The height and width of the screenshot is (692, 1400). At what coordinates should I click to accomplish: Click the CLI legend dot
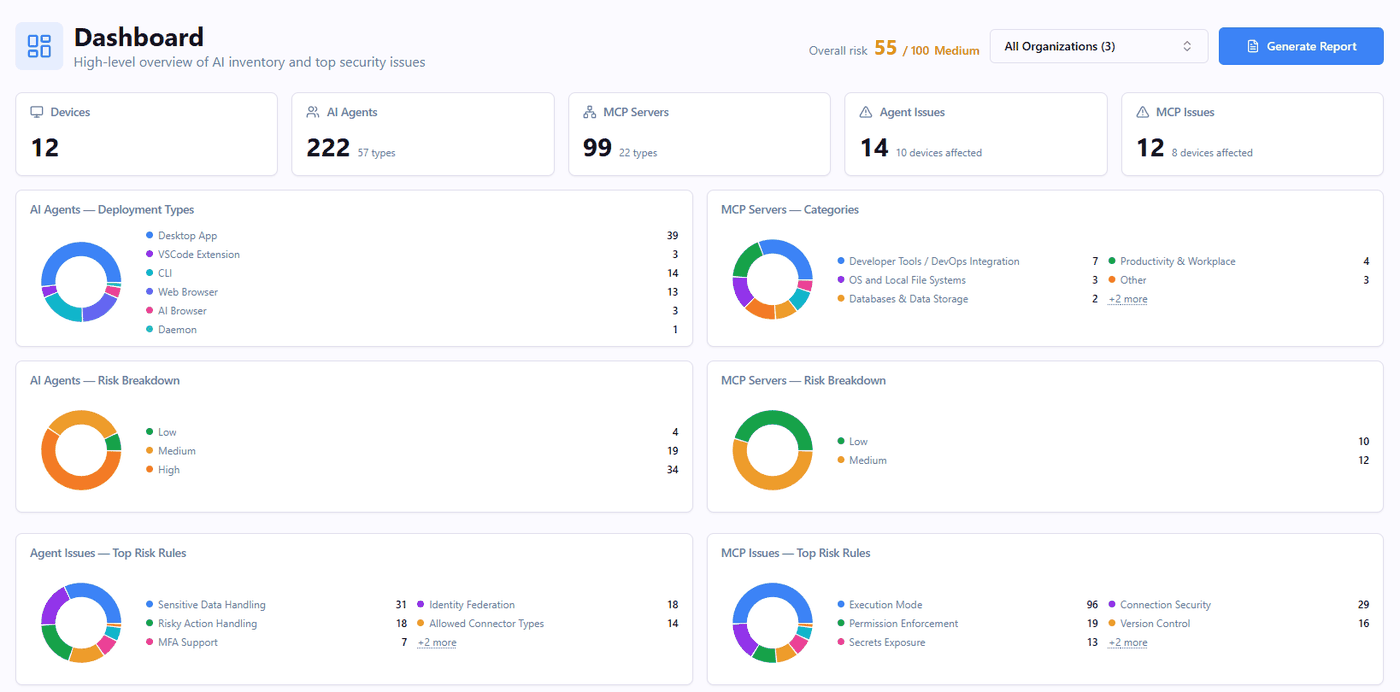(150, 273)
